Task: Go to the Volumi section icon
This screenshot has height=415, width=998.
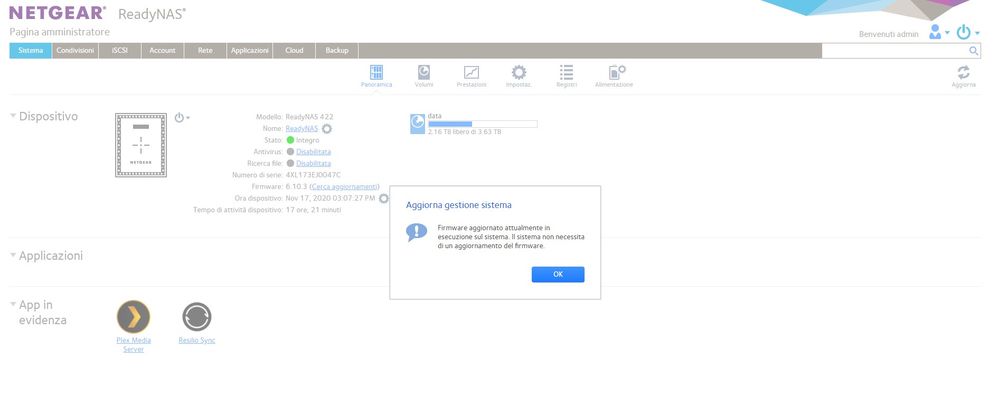Action: (x=424, y=72)
